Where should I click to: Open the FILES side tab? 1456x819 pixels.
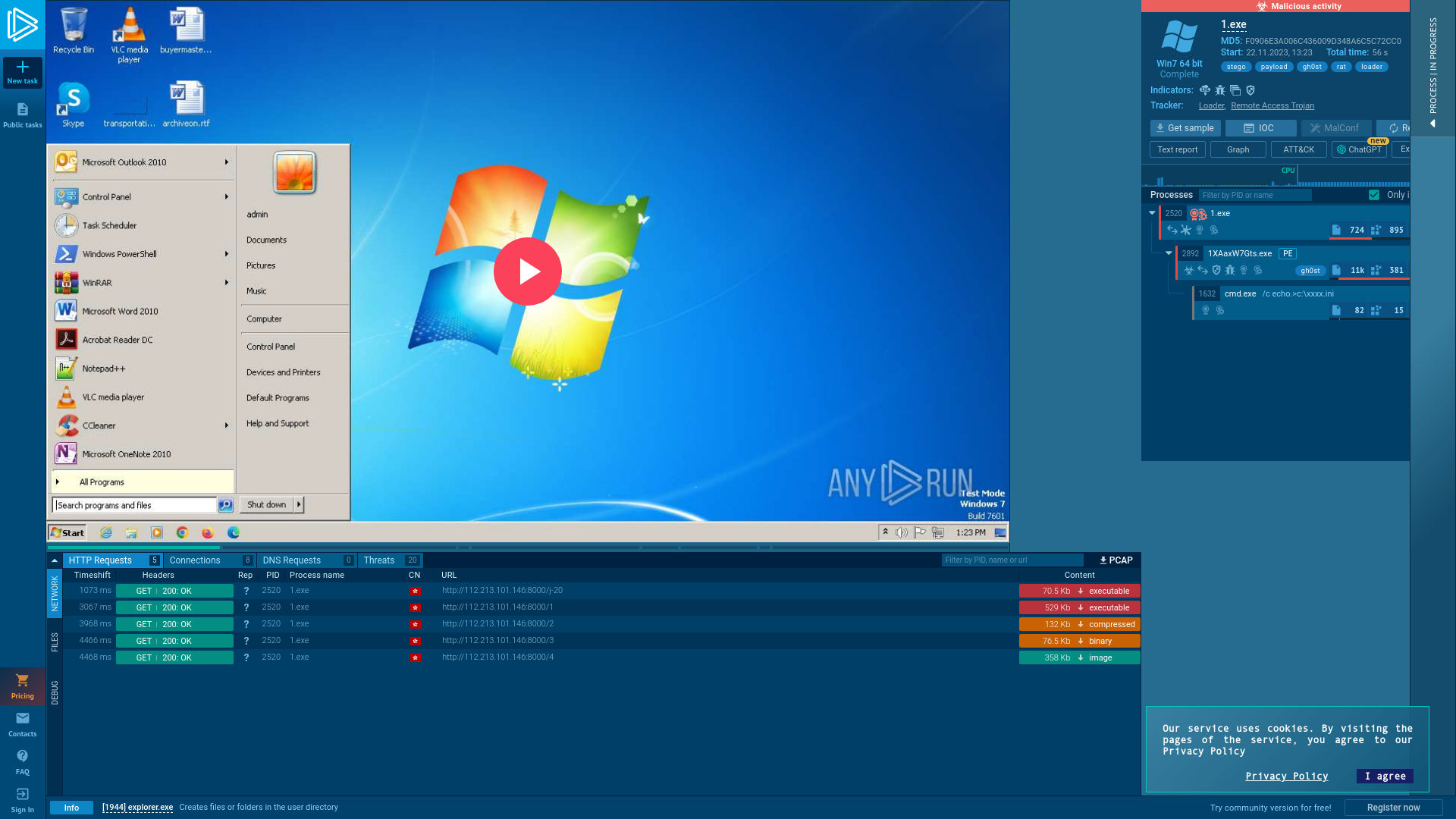tap(55, 642)
